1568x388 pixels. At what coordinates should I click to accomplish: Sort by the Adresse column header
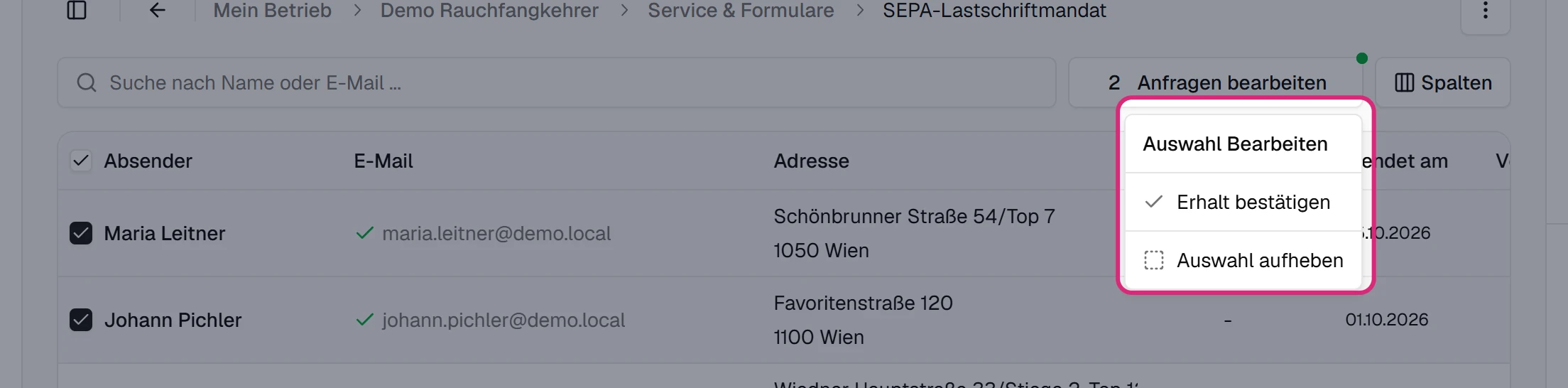[811, 161]
